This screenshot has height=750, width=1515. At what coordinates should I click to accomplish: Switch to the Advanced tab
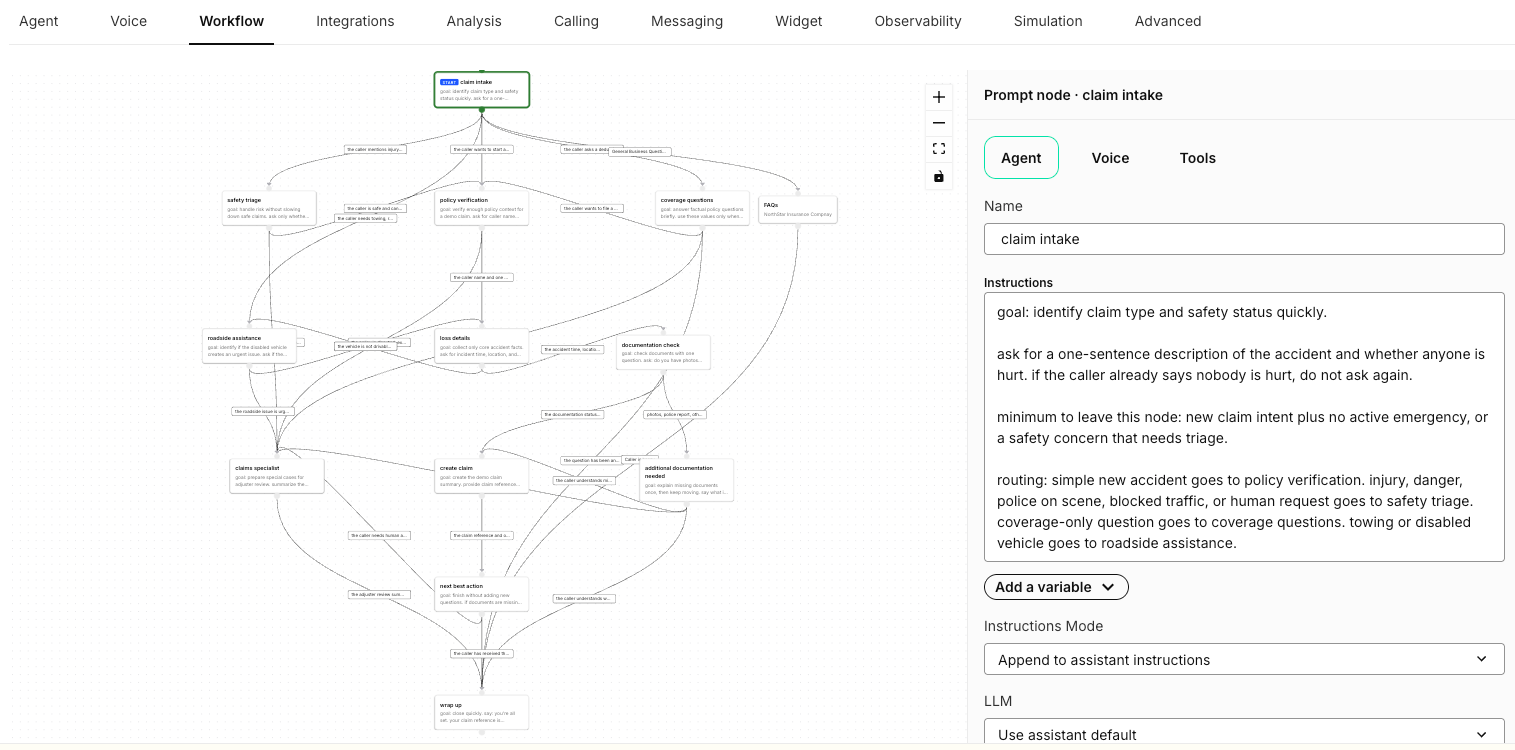tap(1168, 21)
